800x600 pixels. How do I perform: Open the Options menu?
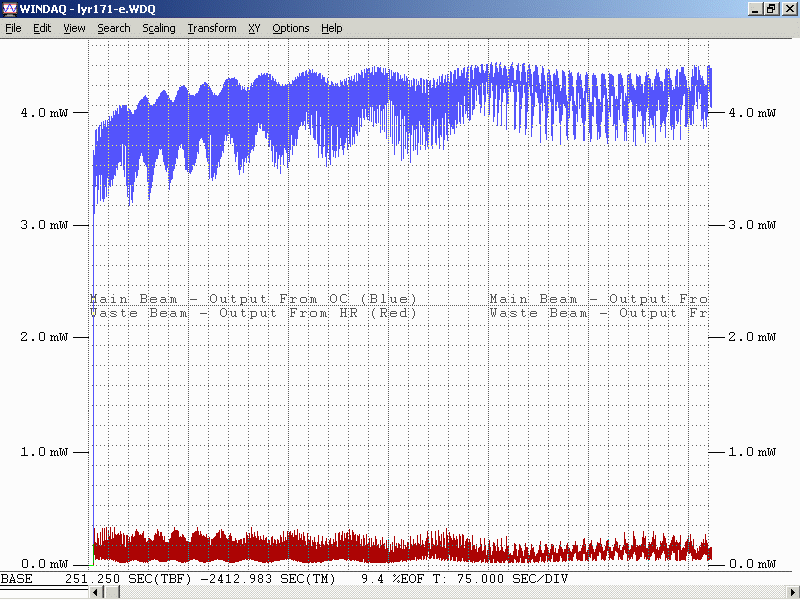[x=290, y=28]
